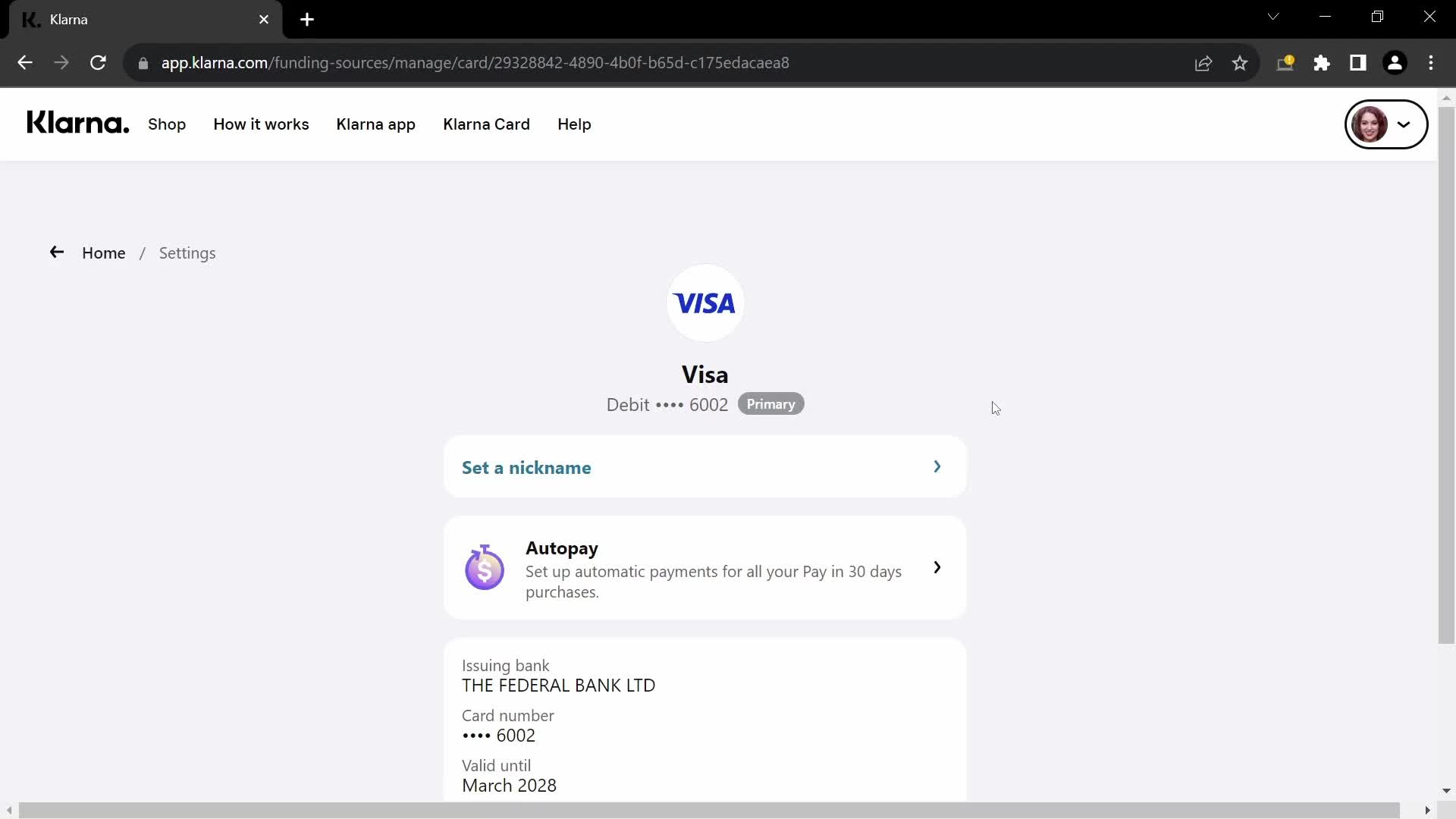Click the Card number label
The height and width of the screenshot is (819, 1456).
507,716
